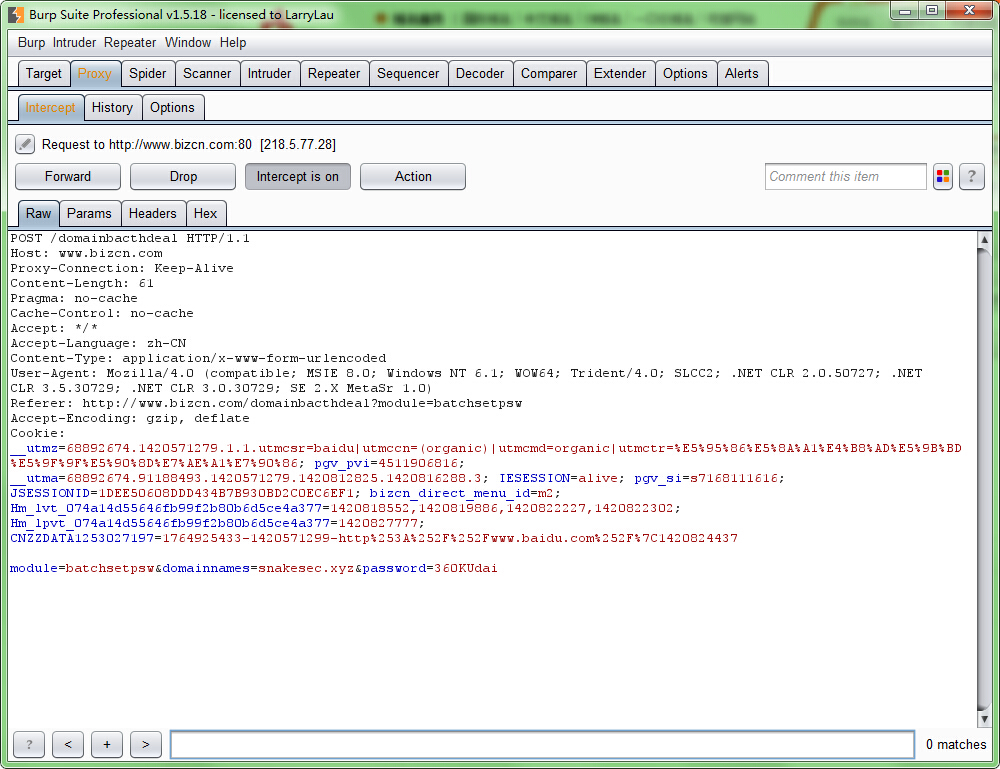This screenshot has height=769, width=1000.
Task: Click the Host: www.bizcn.com header line
Action: pyautogui.click(x=86, y=253)
